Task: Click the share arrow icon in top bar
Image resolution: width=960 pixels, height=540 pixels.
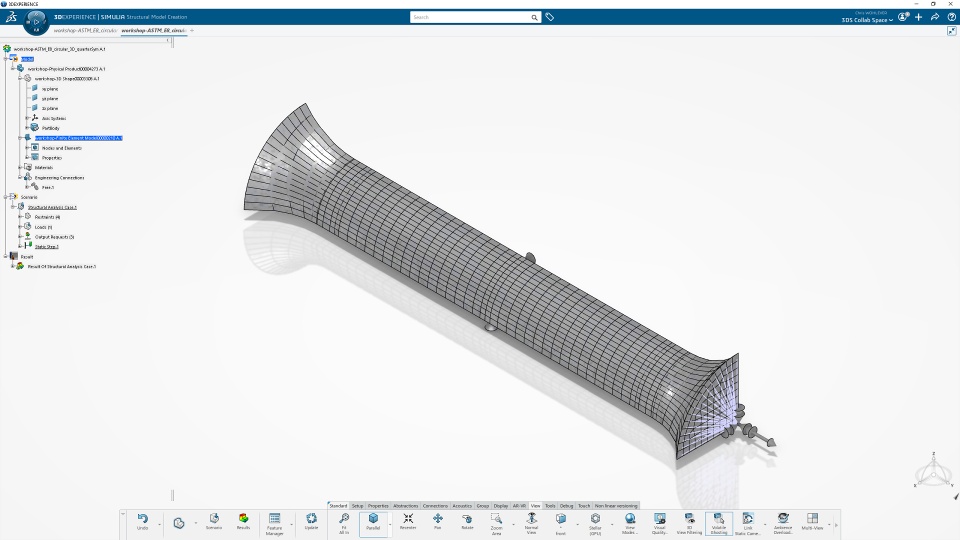Action: tap(935, 17)
